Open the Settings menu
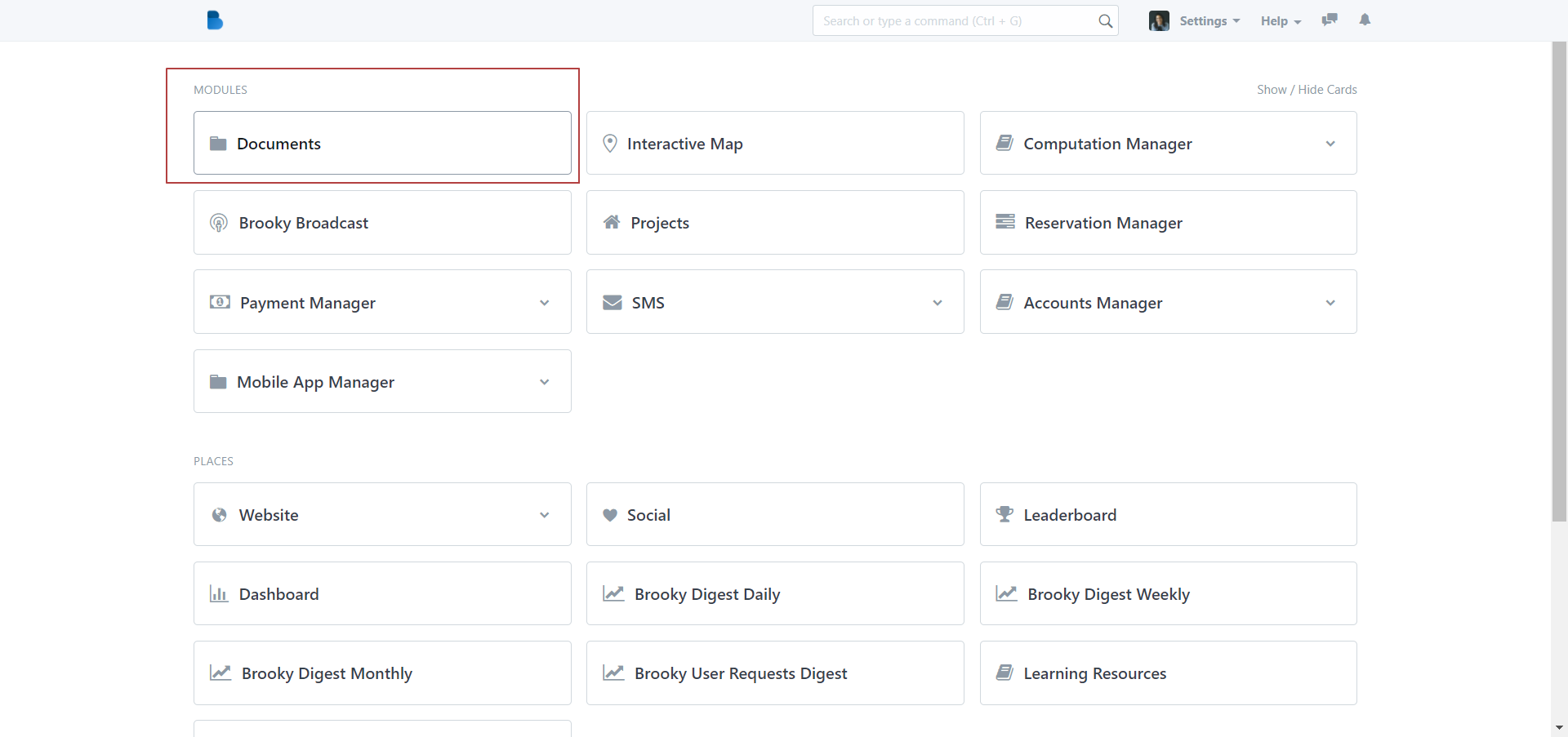The image size is (1568, 737). [1209, 21]
